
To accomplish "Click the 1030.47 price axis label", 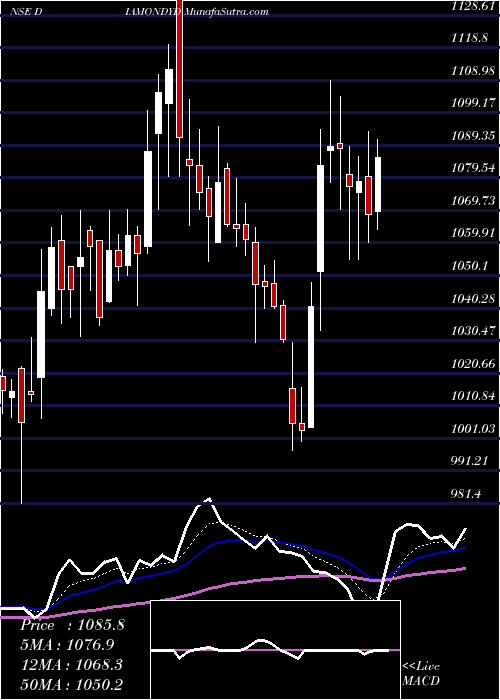I will 474,331.
